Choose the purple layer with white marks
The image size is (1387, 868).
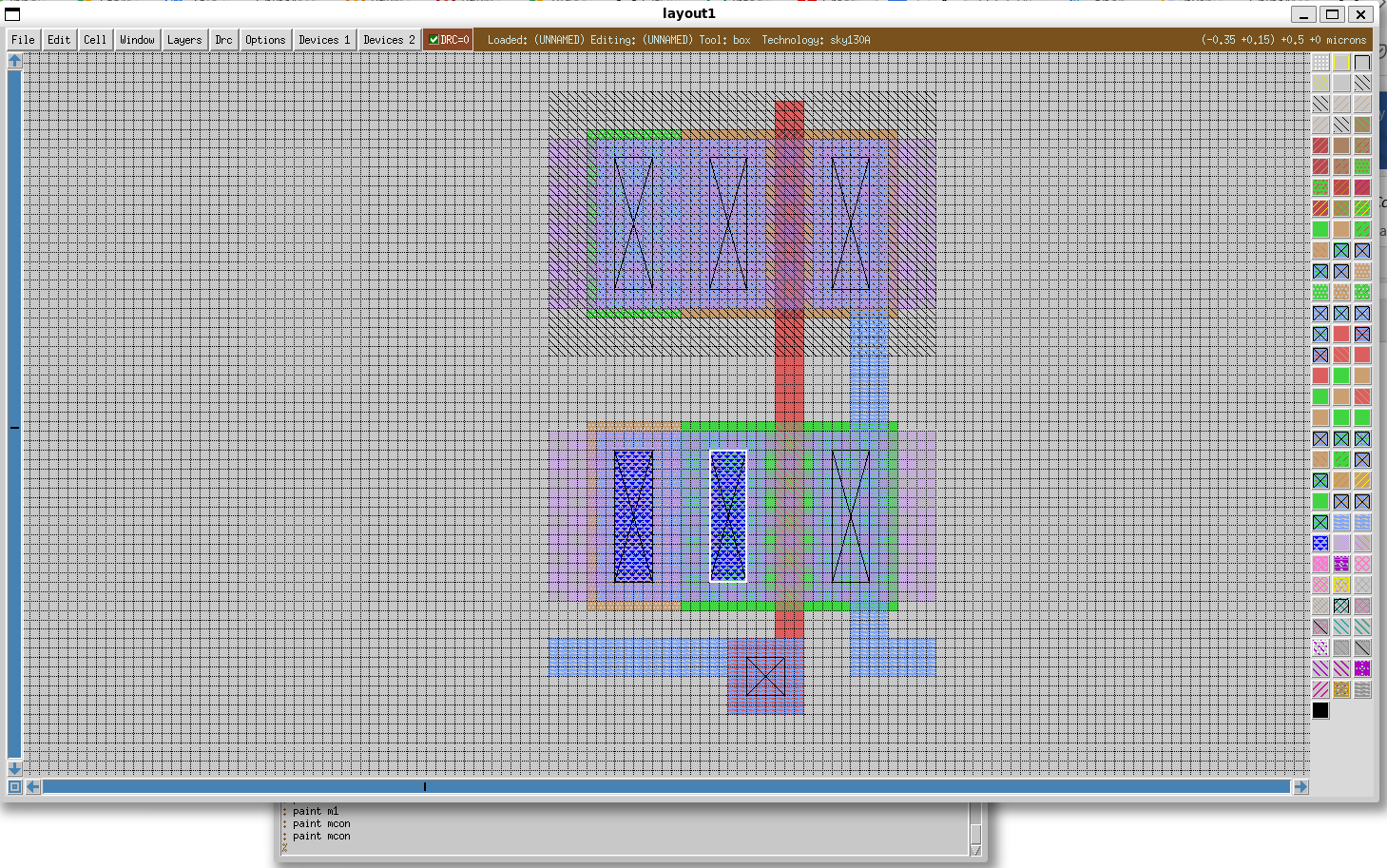(x=1341, y=564)
